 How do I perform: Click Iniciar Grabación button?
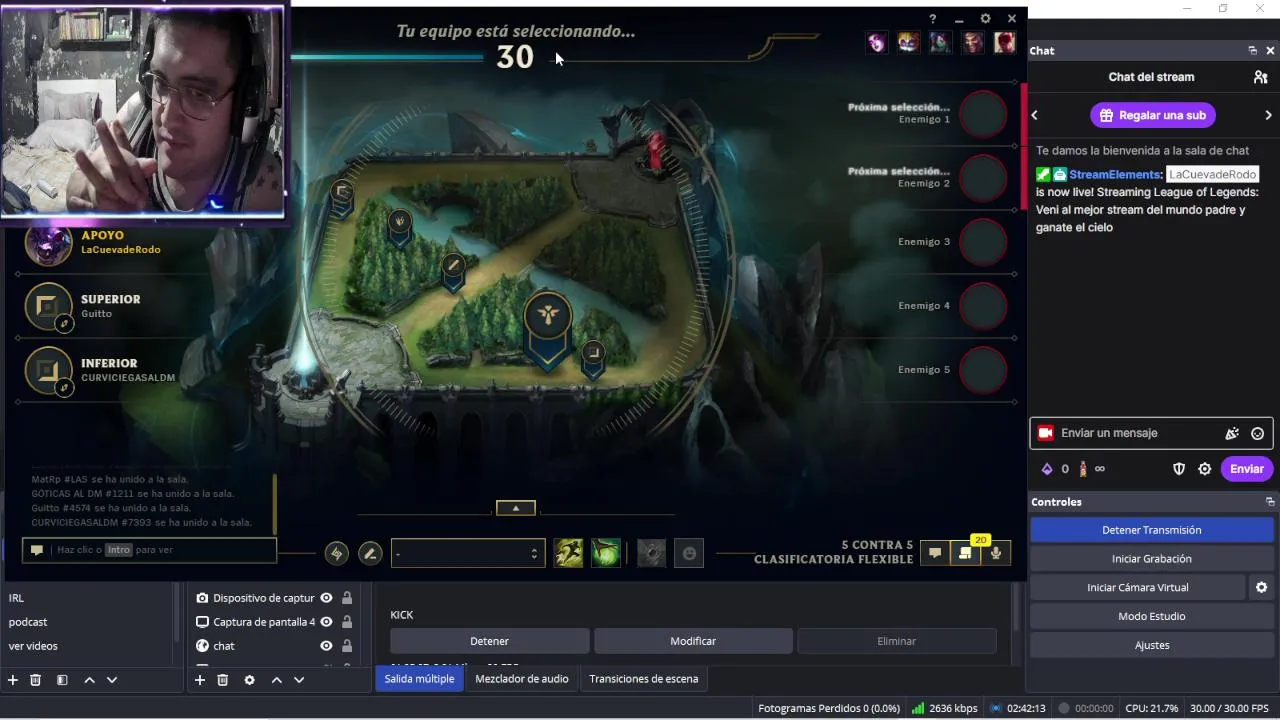click(x=1152, y=559)
